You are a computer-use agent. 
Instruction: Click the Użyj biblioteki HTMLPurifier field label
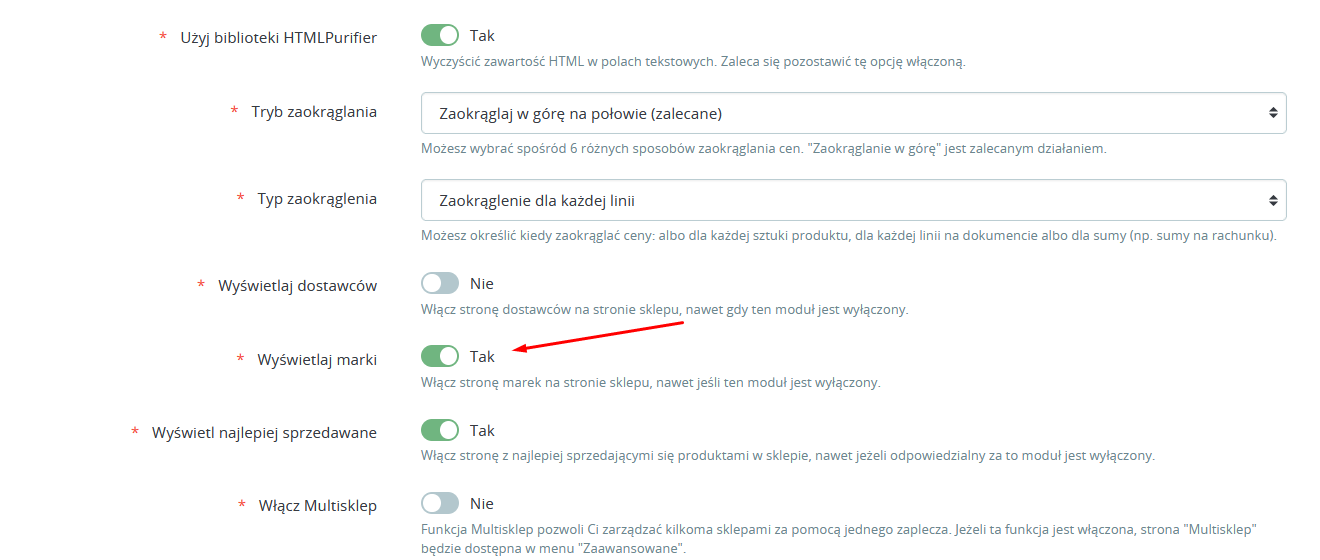[x=278, y=38]
